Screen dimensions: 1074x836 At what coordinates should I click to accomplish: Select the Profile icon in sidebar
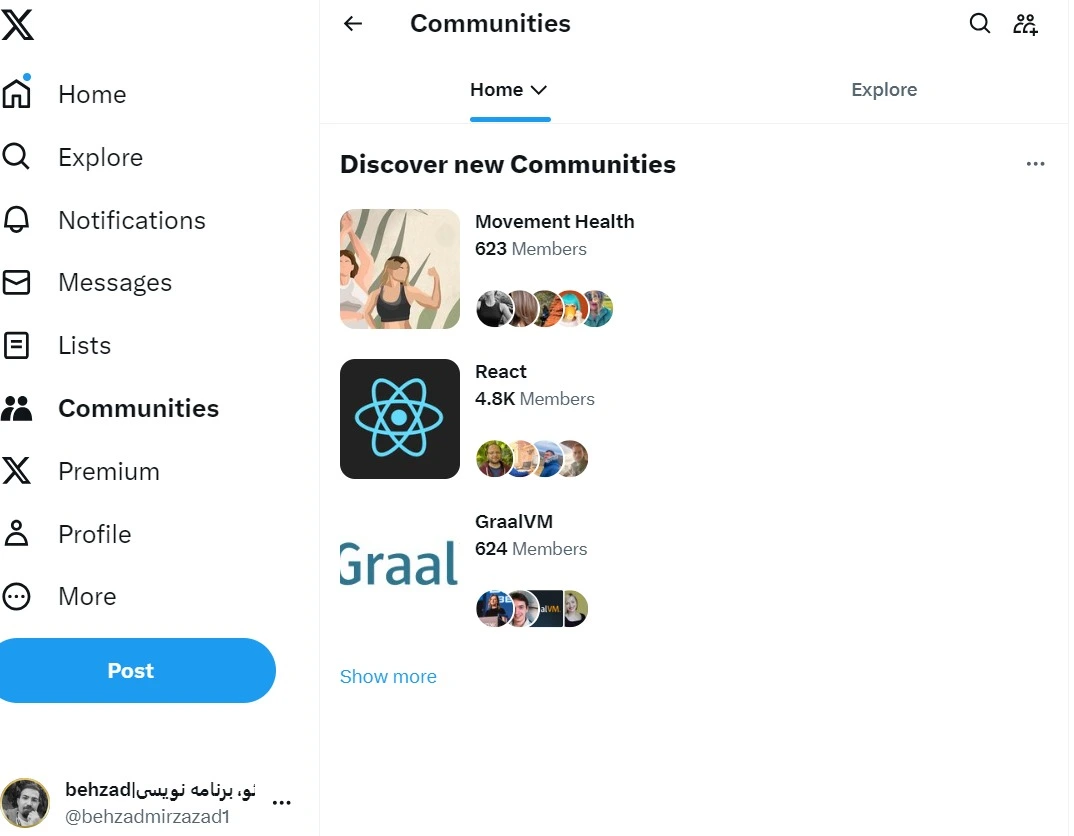(17, 533)
